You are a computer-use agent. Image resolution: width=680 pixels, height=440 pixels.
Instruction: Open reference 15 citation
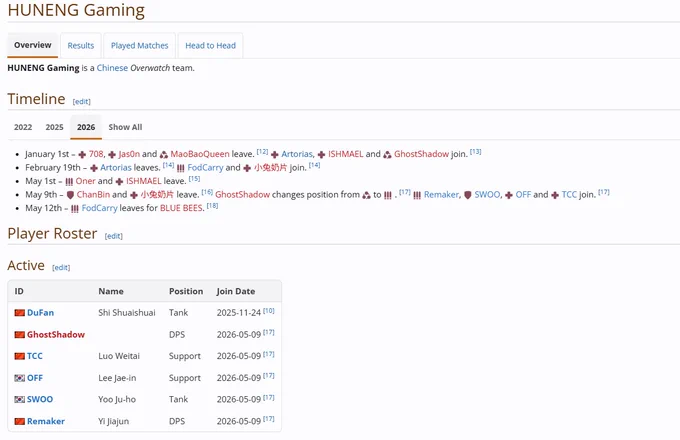pos(194,179)
